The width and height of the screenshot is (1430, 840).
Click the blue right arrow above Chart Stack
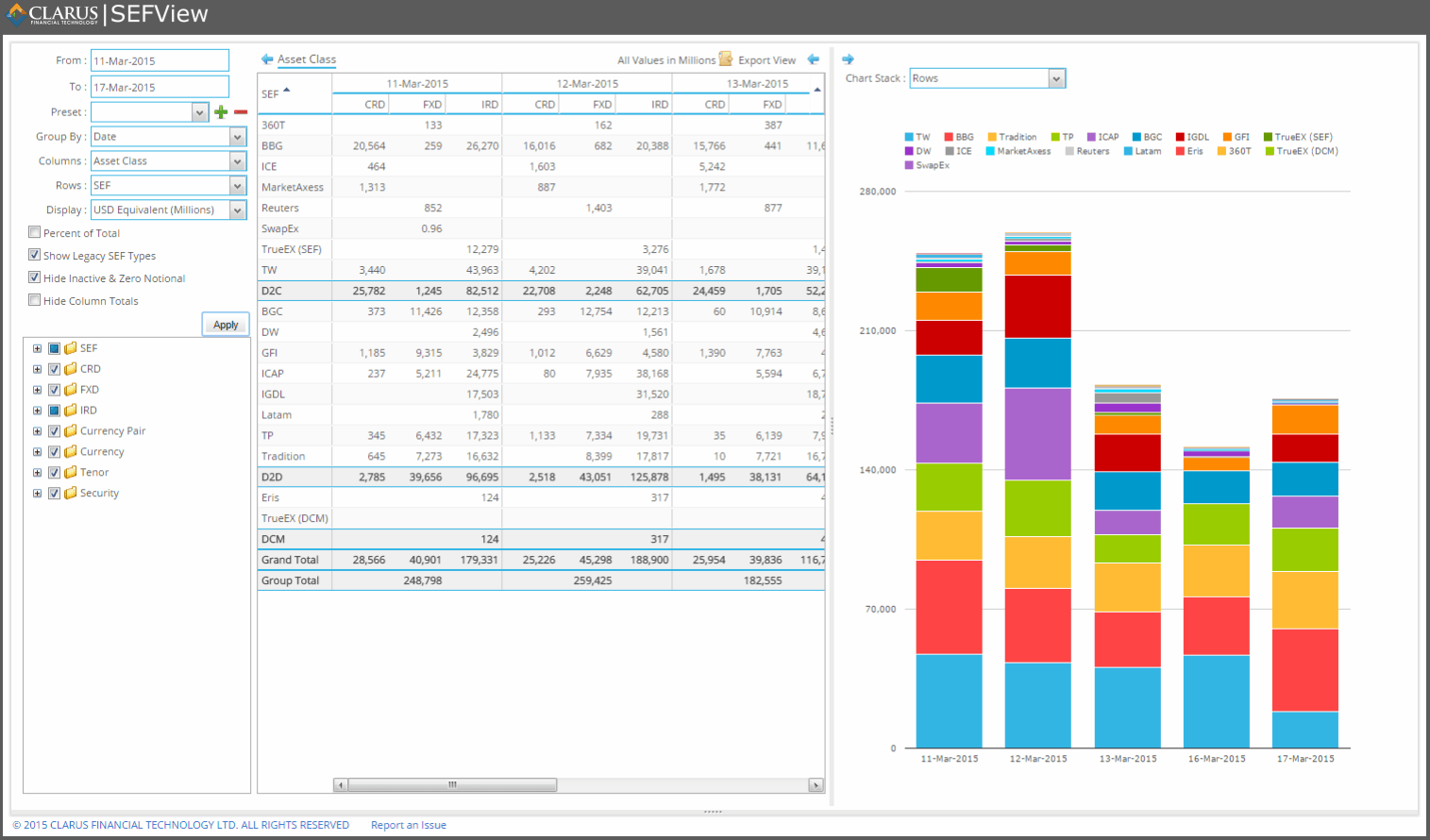tap(848, 59)
